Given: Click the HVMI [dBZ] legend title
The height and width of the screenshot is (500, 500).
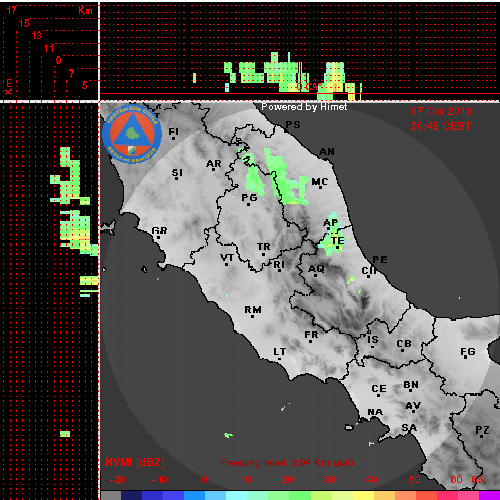Looking at the screenshot, I should (135, 462).
